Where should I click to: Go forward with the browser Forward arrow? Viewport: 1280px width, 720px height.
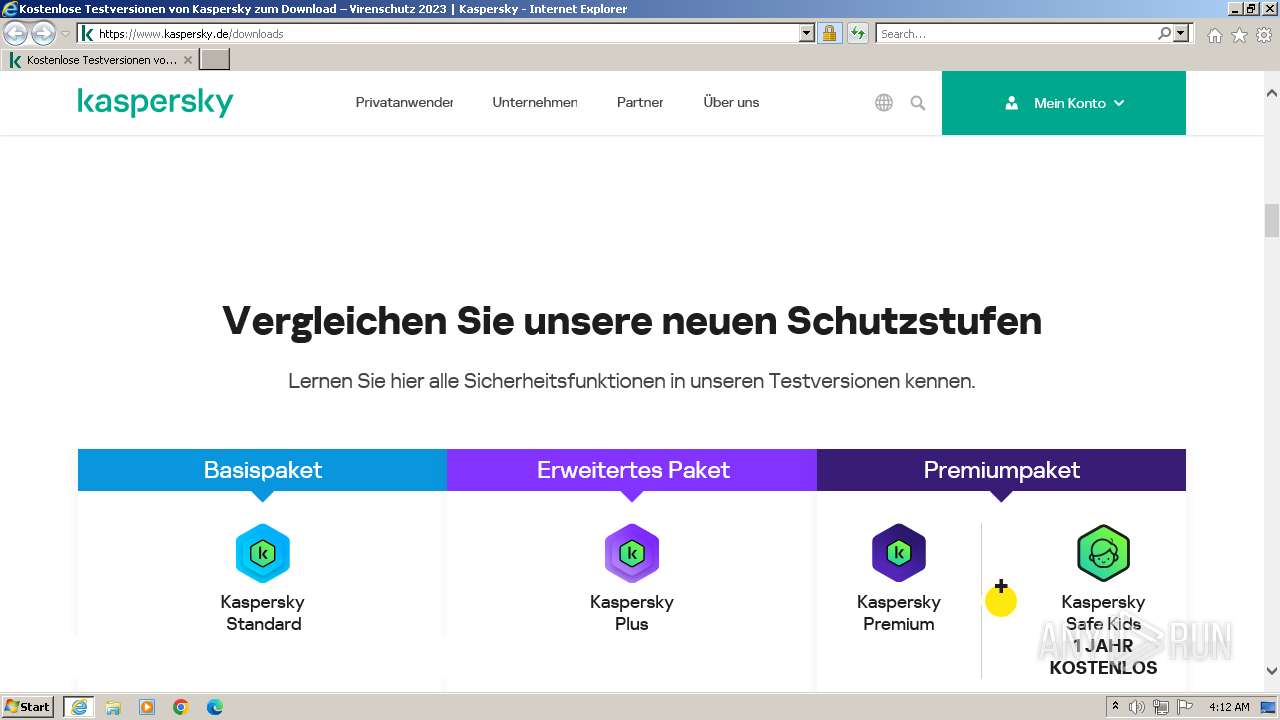[43, 33]
